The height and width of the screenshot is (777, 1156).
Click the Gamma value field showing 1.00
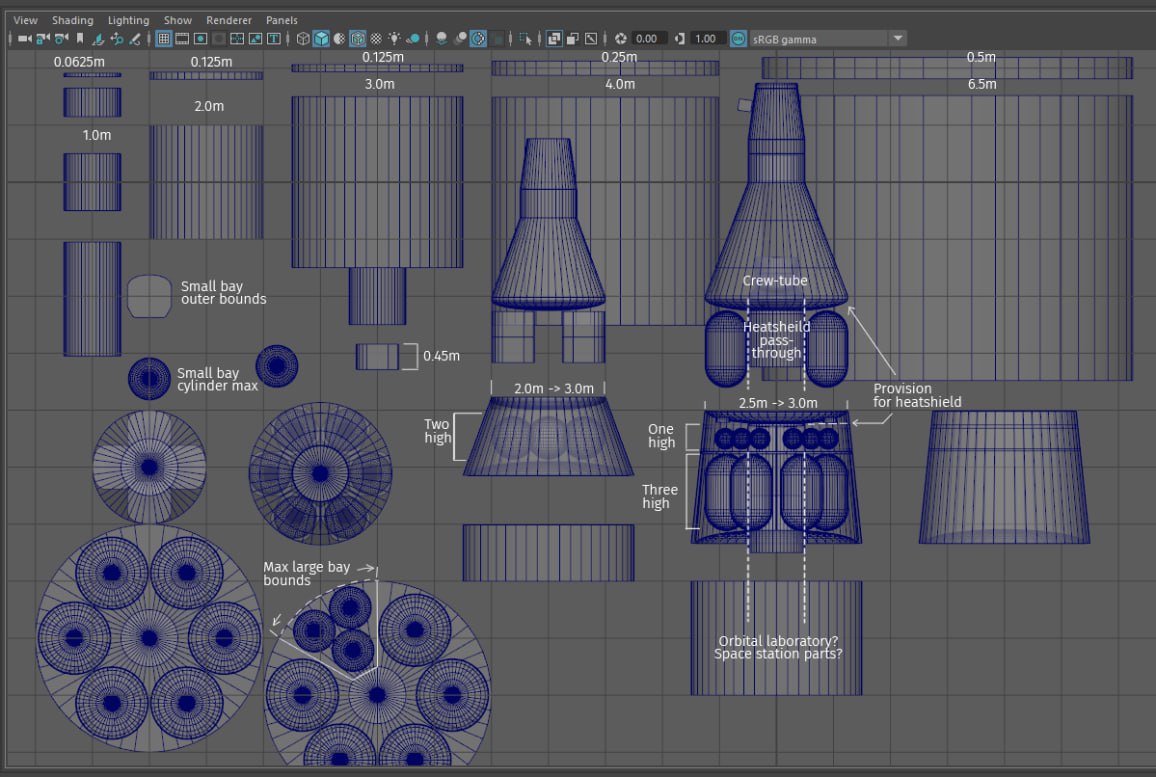[706, 38]
